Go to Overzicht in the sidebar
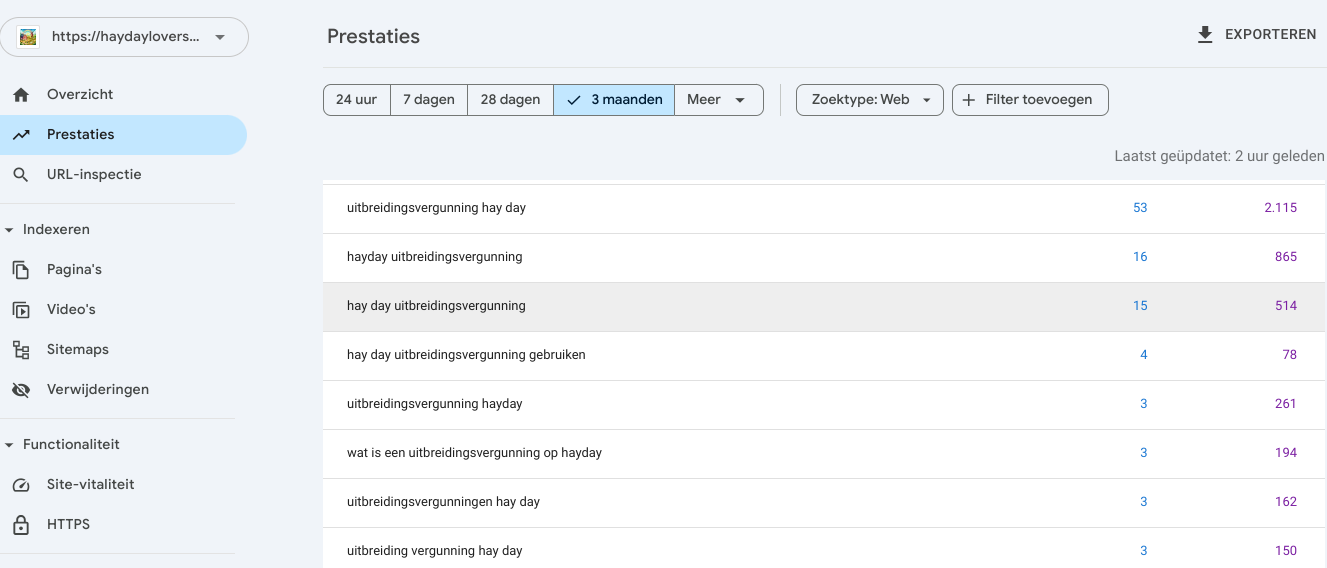Image resolution: width=1327 pixels, height=568 pixels. click(123, 95)
